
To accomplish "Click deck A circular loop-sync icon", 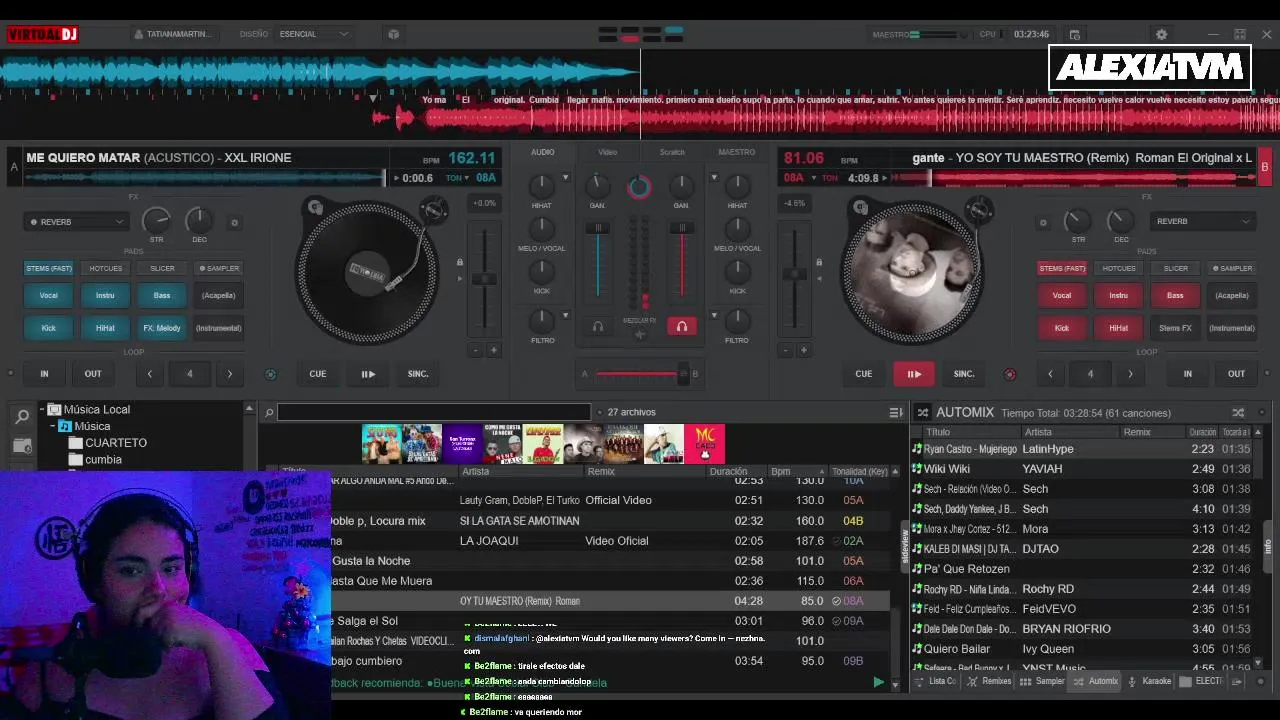I will [270, 374].
